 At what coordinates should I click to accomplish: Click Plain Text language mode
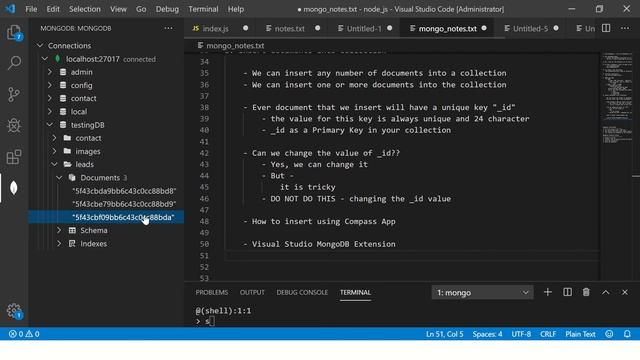(x=580, y=334)
